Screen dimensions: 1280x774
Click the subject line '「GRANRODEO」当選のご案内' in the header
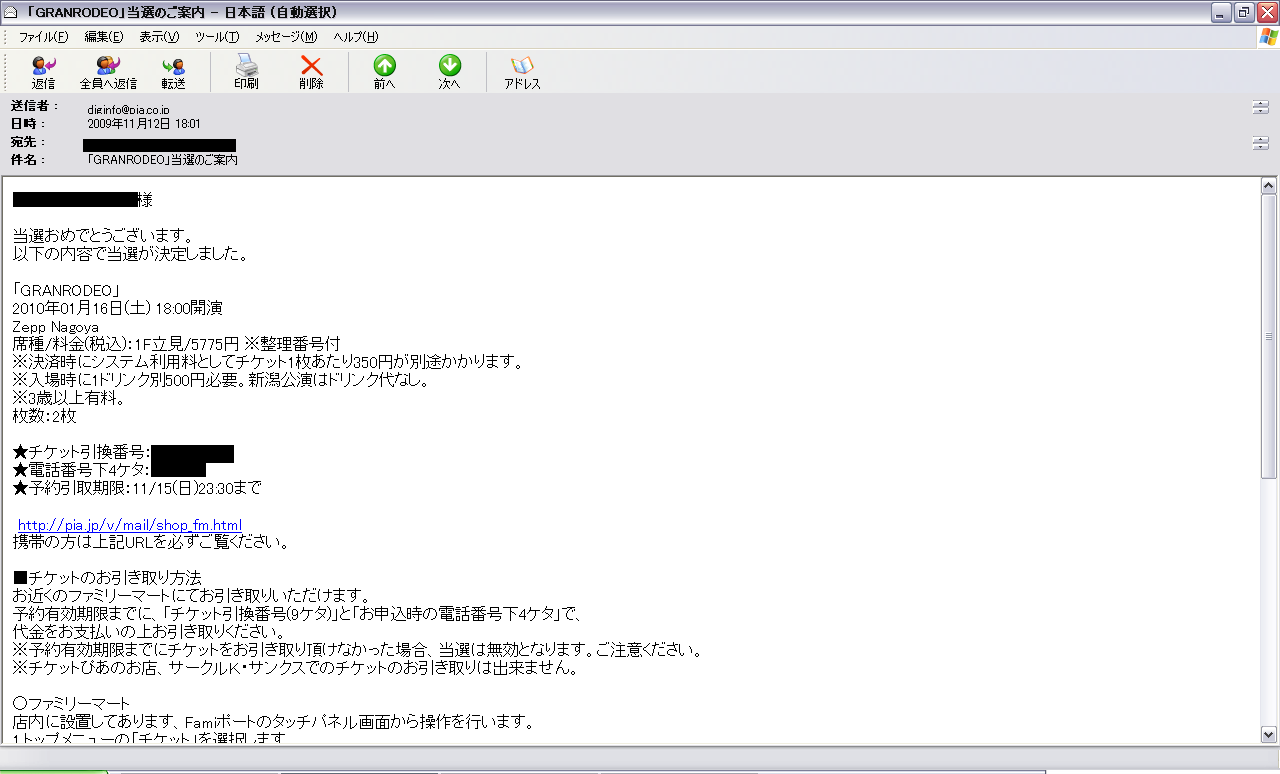point(162,160)
